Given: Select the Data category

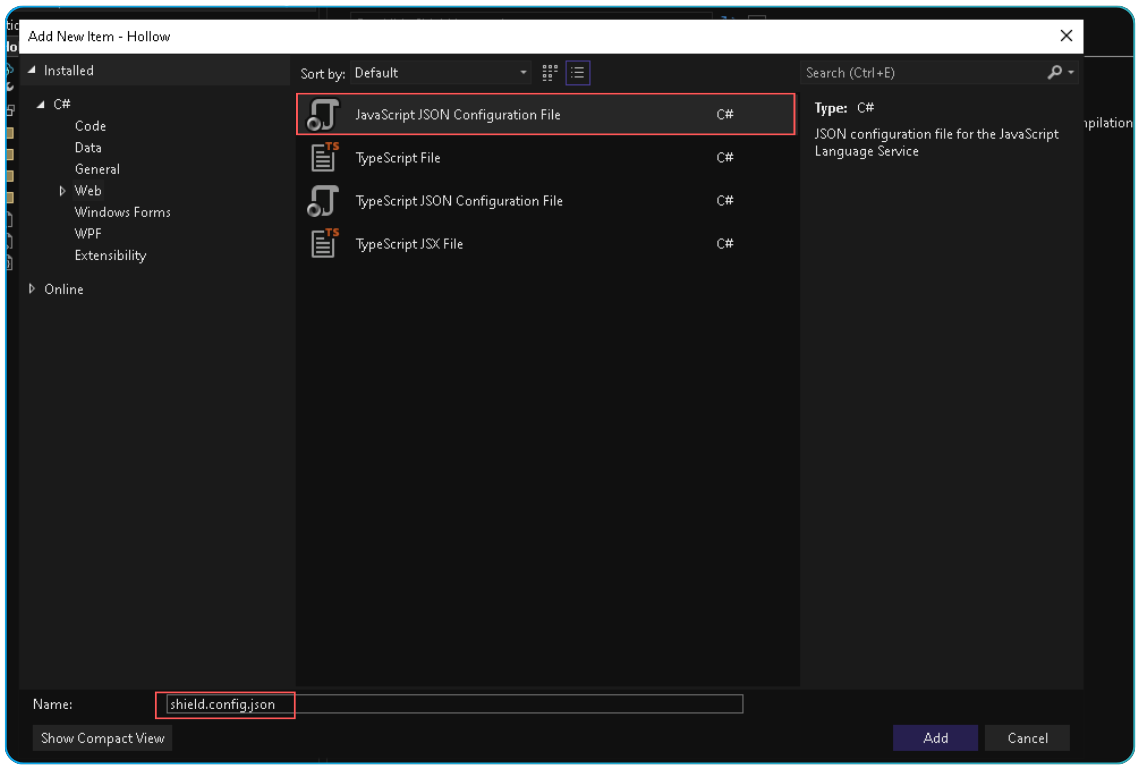Looking at the screenshot, I should pyautogui.click(x=90, y=147).
